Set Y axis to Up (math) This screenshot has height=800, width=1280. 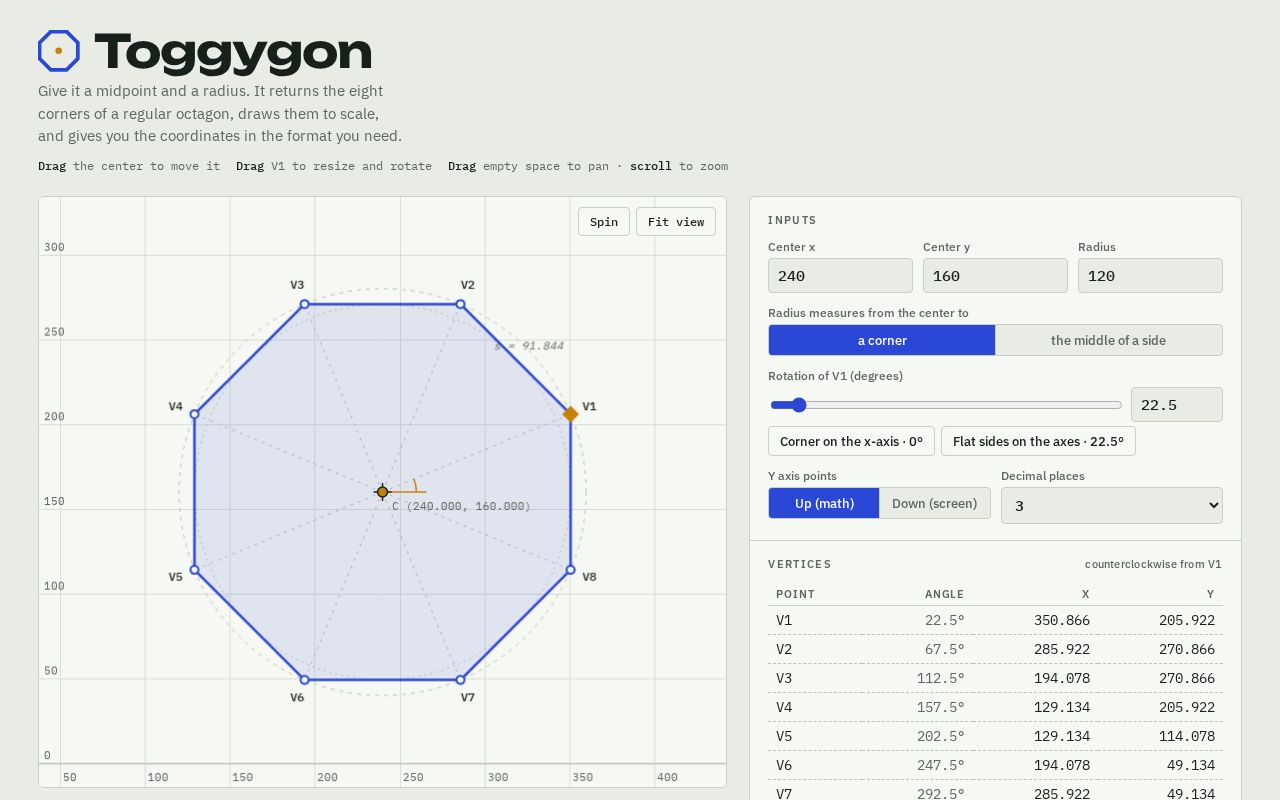click(x=824, y=503)
